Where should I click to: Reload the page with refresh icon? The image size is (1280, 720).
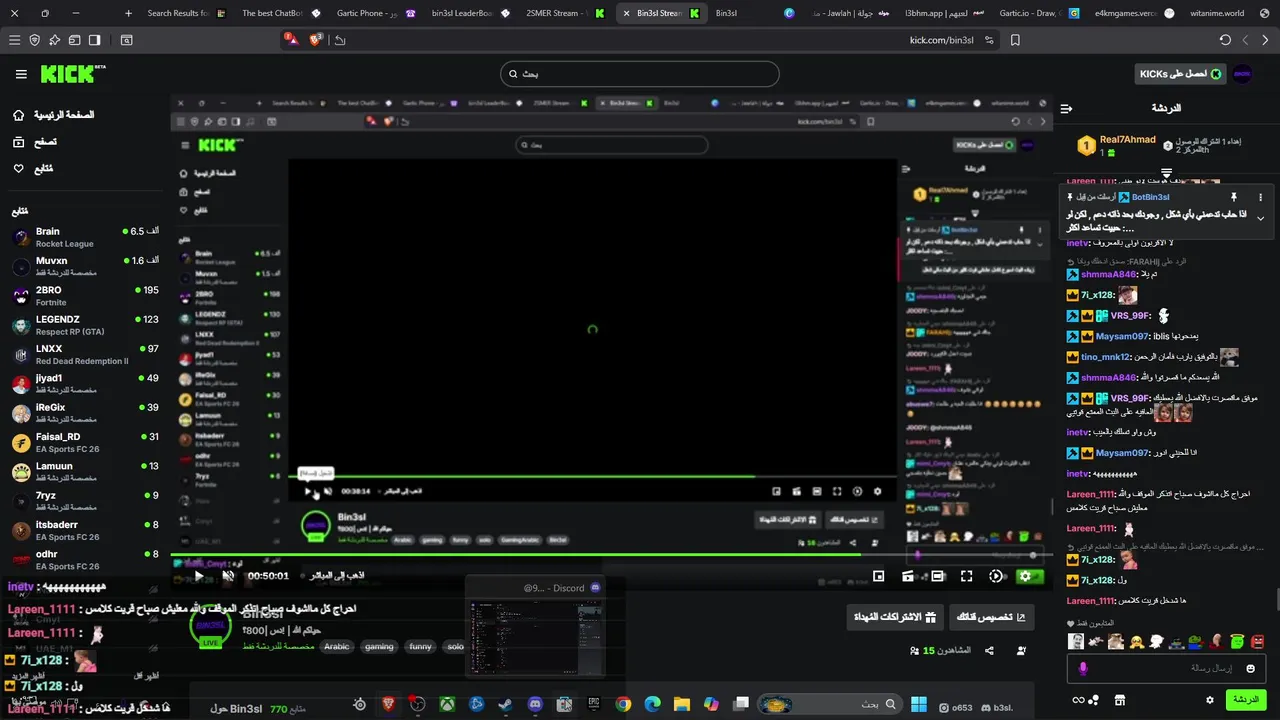pos(1225,40)
